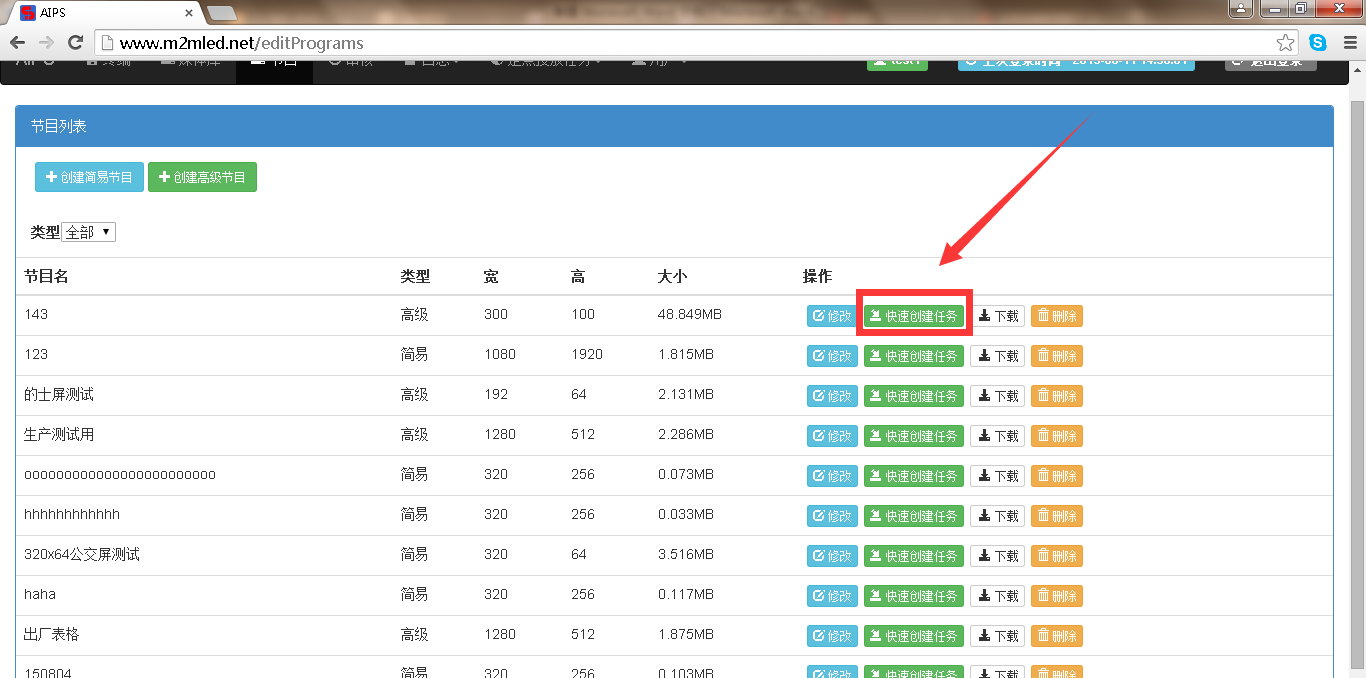Quick-create a task for program 123
The image size is (1366, 678).
coord(914,356)
